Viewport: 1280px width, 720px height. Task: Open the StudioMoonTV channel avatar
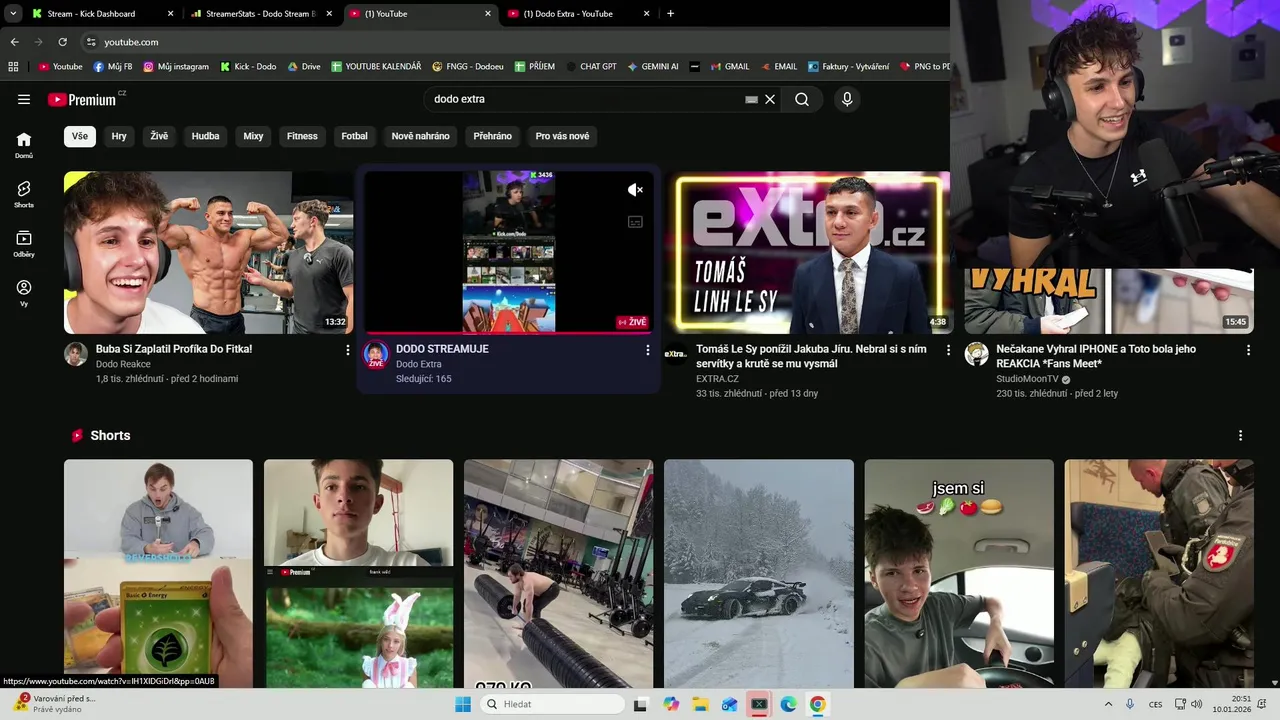click(976, 354)
